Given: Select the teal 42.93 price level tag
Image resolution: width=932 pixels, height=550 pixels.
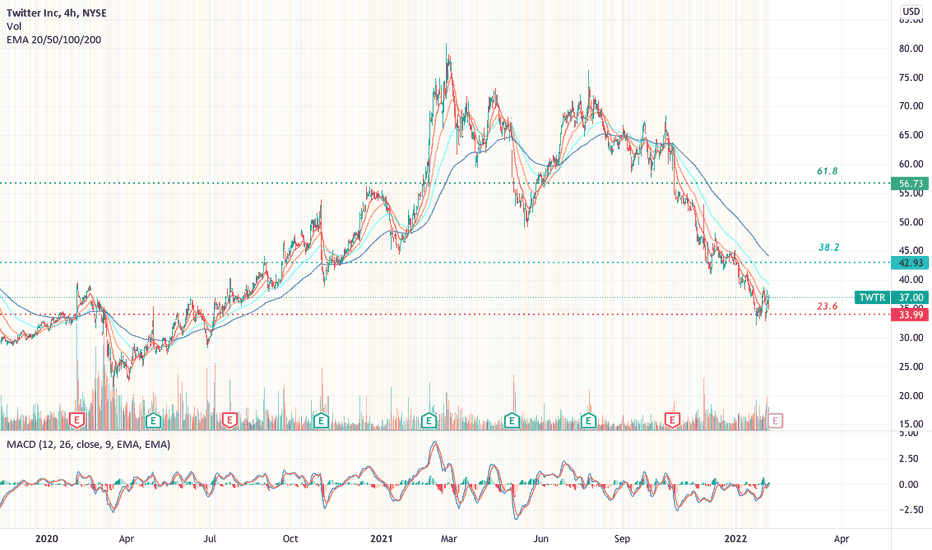Looking at the screenshot, I should pos(911,263).
